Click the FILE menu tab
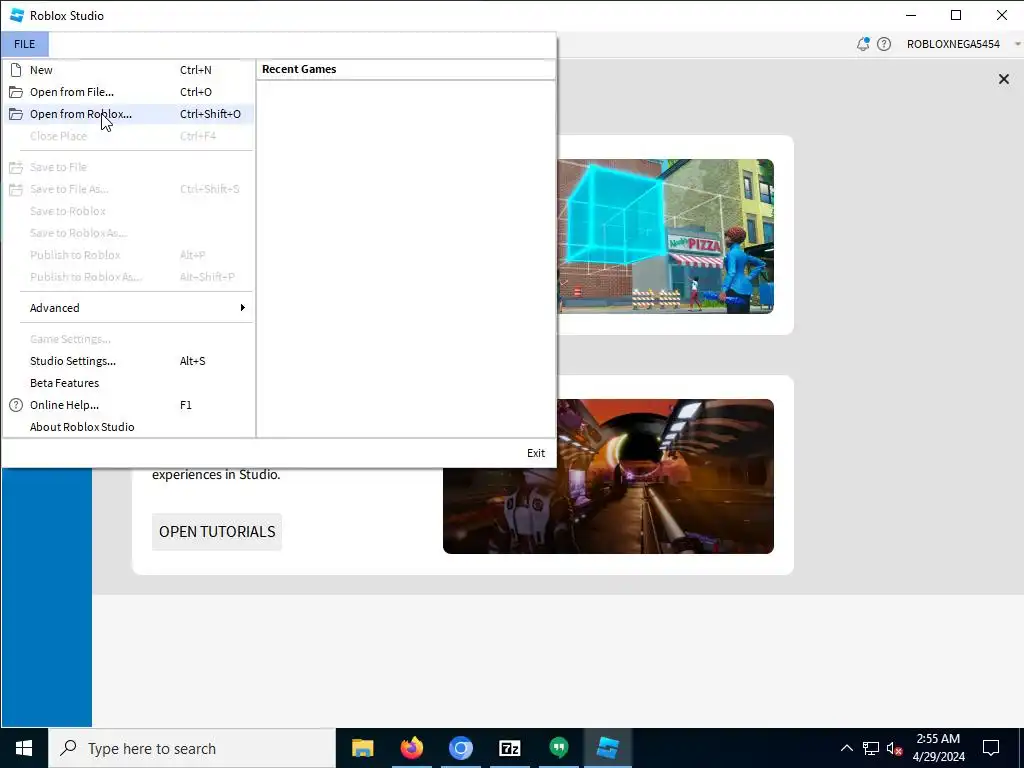 click(25, 44)
